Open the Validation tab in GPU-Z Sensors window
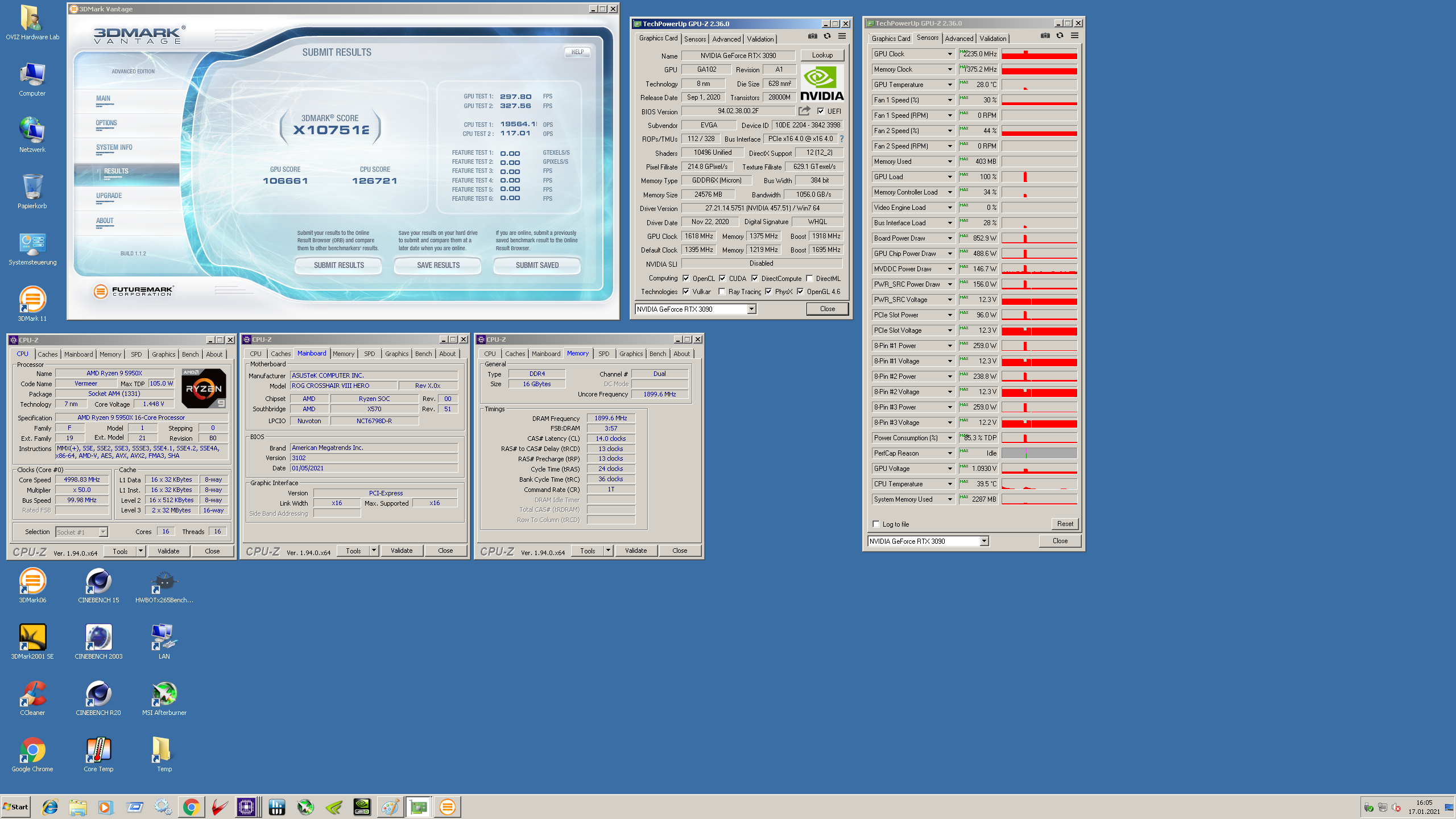 [x=993, y=38]
